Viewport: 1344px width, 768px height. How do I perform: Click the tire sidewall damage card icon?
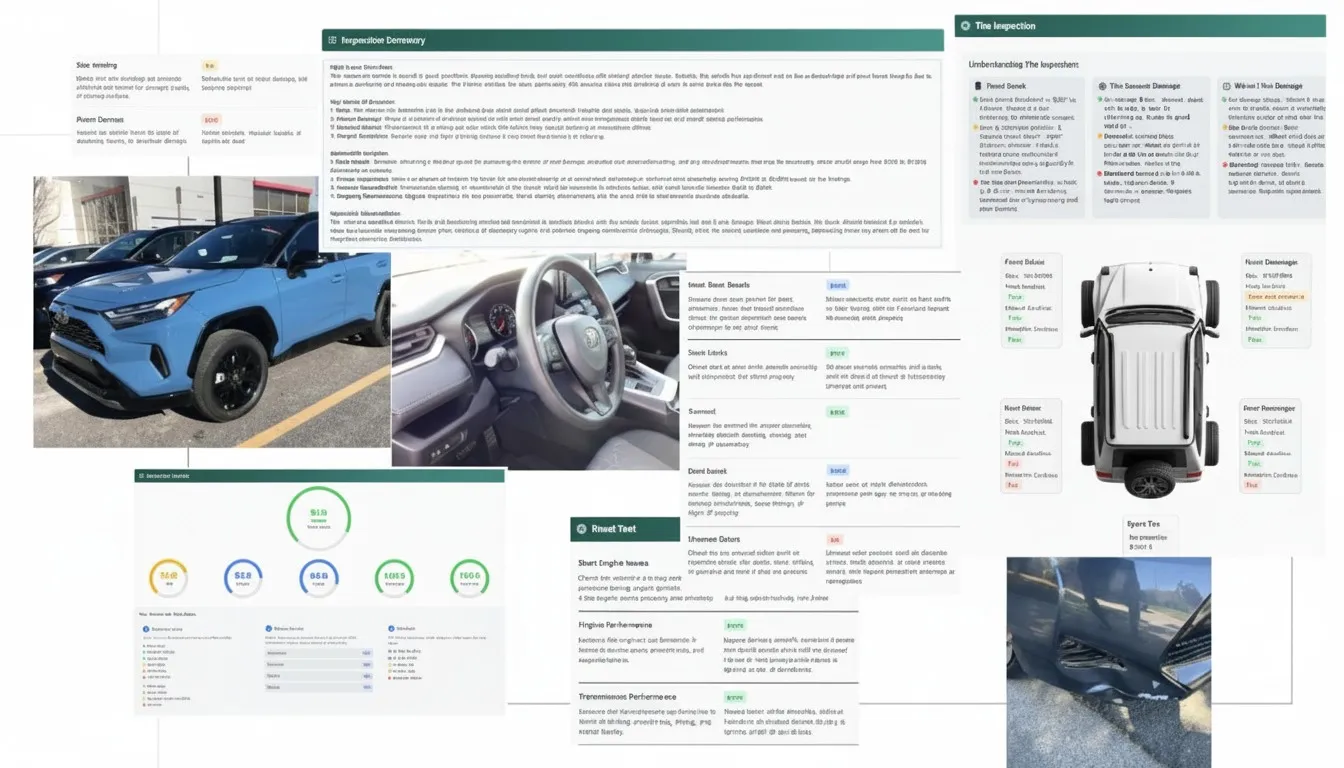coord(1102,84)
